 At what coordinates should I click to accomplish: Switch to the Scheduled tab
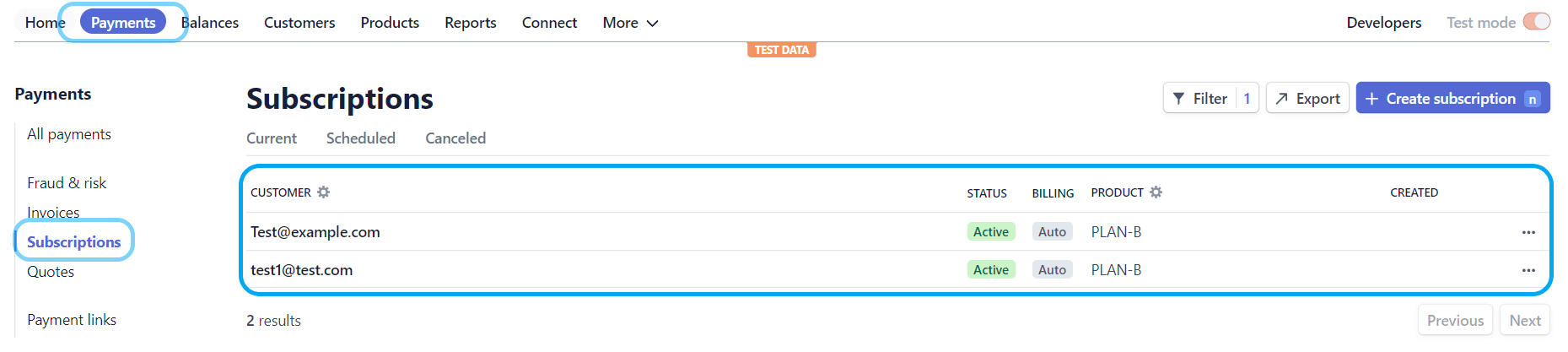click(360, 138)
